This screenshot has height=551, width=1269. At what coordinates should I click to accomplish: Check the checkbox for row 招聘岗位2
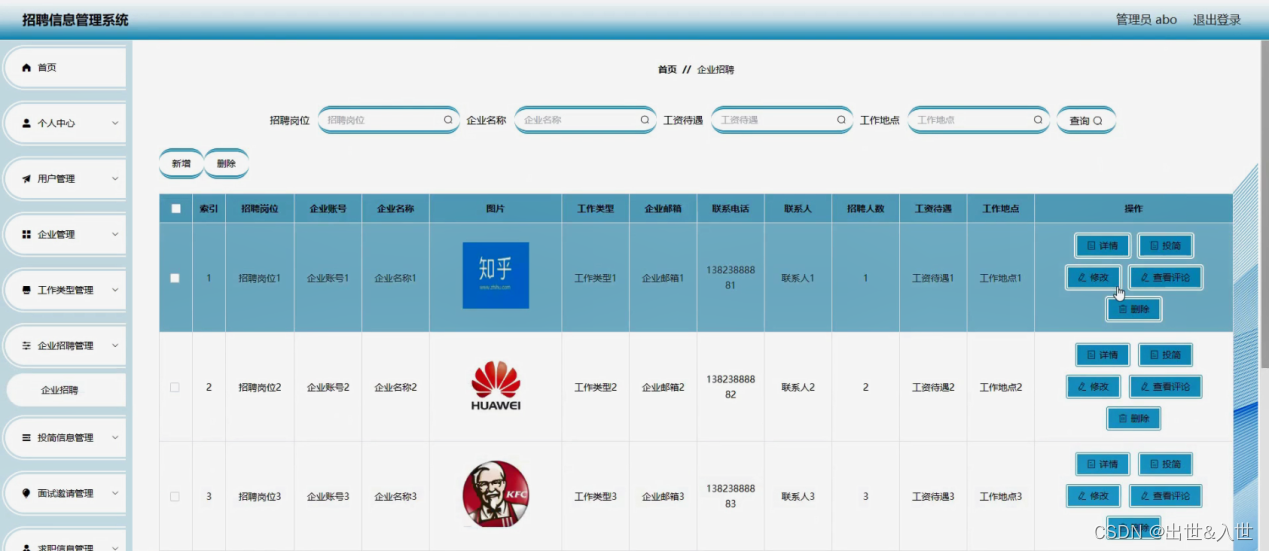175,387
